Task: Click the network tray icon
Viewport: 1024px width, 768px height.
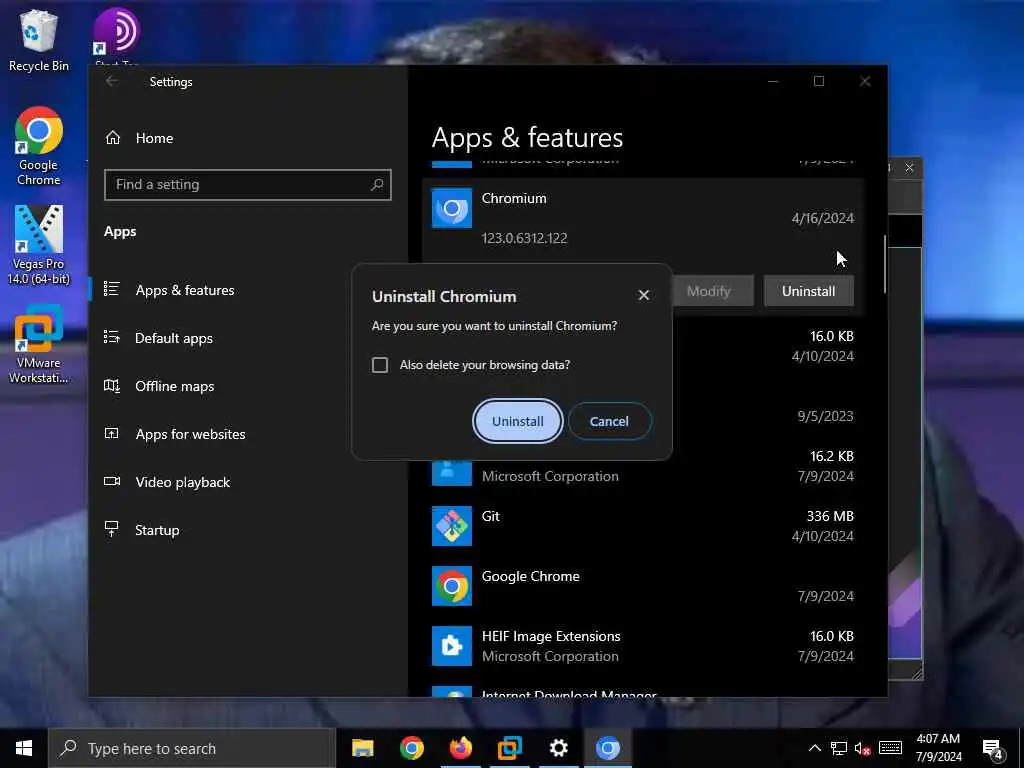Action: [x=839, y=748]
